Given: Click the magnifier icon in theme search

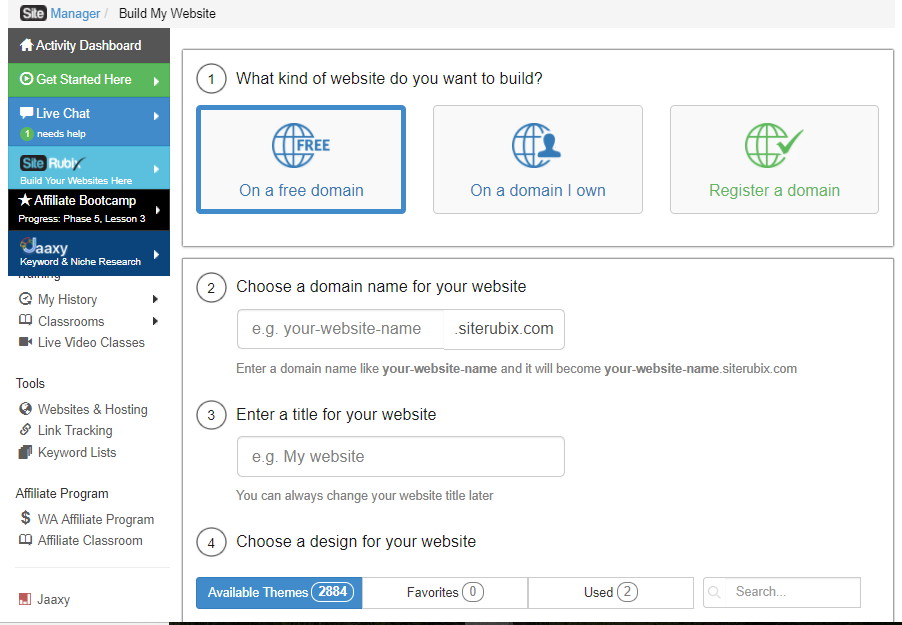Looking at the screenshot, I should tap(714, 592).
